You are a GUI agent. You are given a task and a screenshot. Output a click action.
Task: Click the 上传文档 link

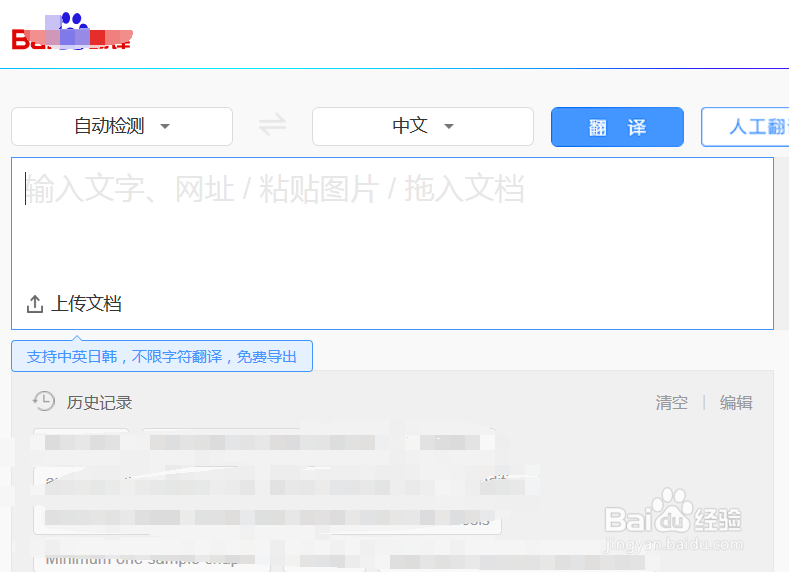click(86, 304)
